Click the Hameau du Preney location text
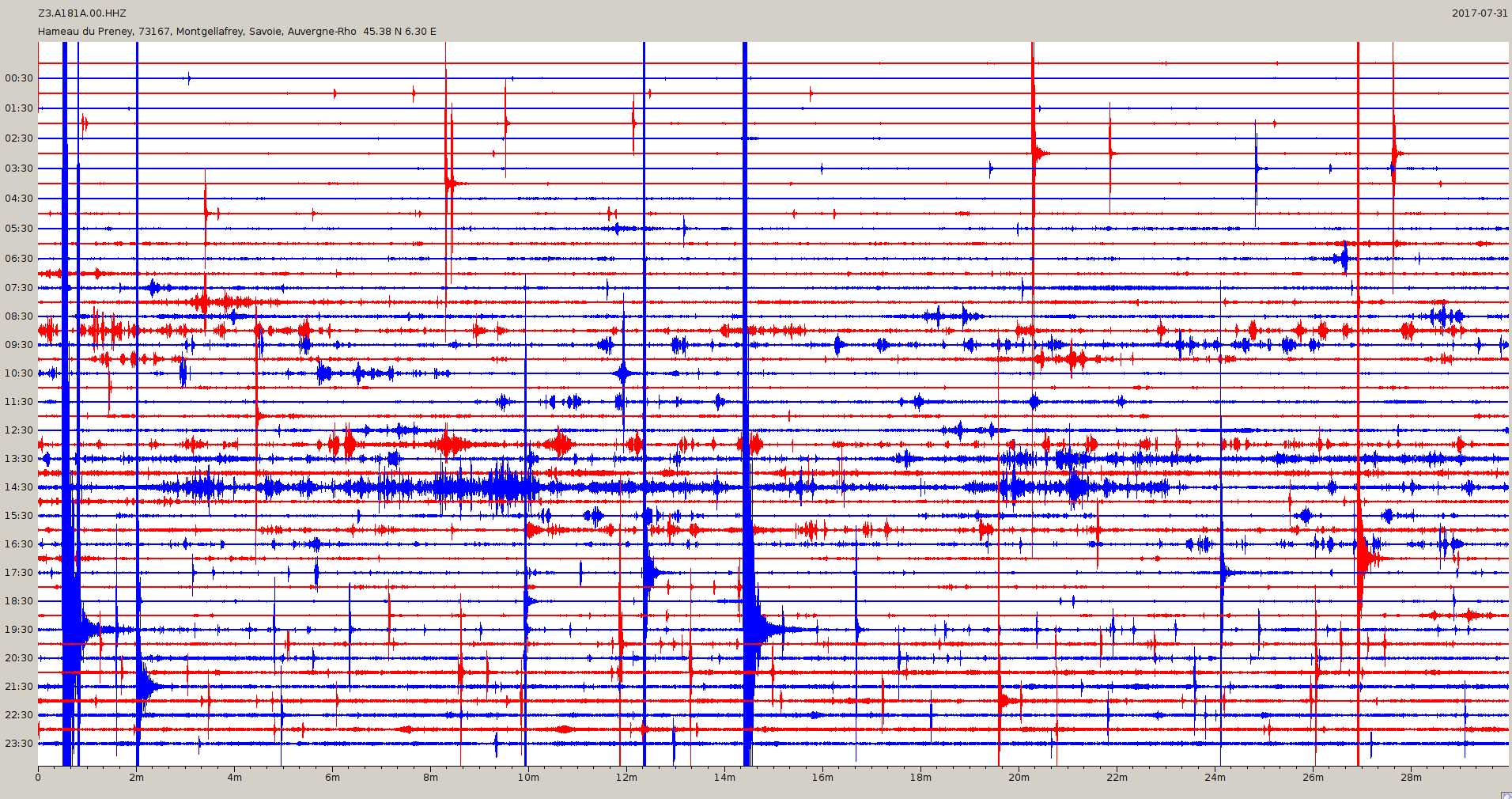This screenshot has height=799, width=1512. 197,32
